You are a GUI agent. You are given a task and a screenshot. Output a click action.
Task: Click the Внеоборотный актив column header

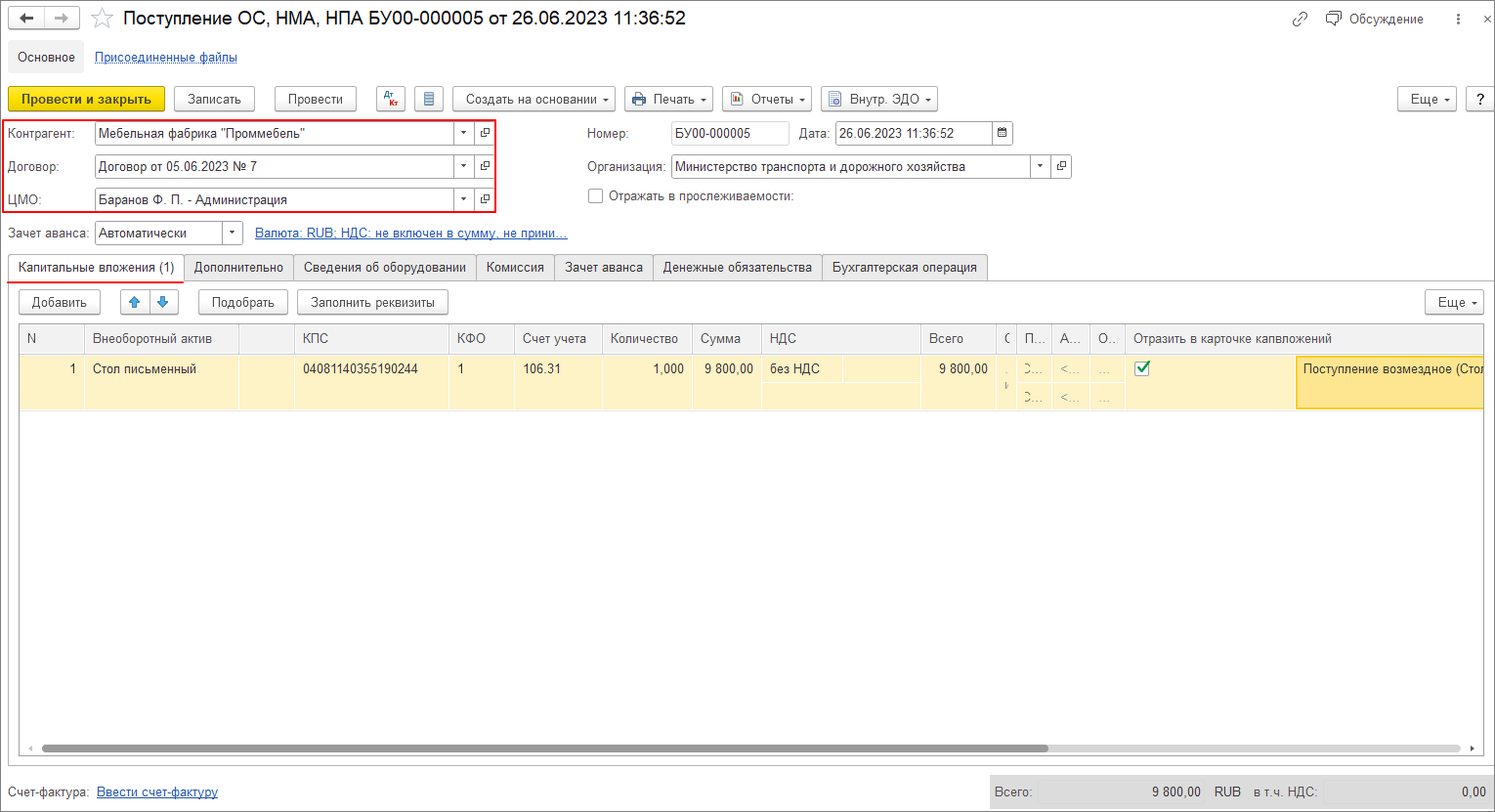tap(161, 338)
